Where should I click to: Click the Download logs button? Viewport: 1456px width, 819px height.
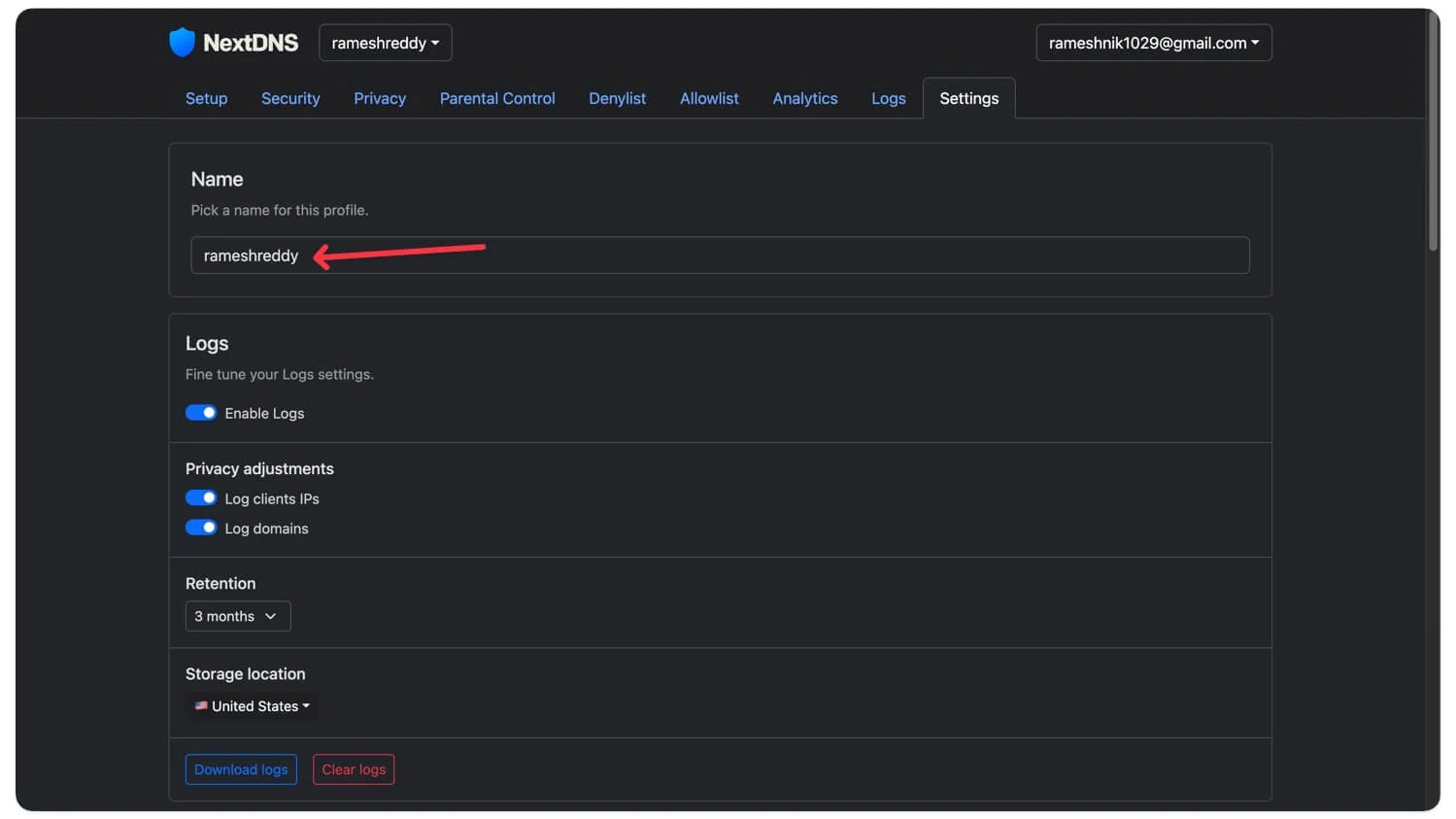point(241,769)
